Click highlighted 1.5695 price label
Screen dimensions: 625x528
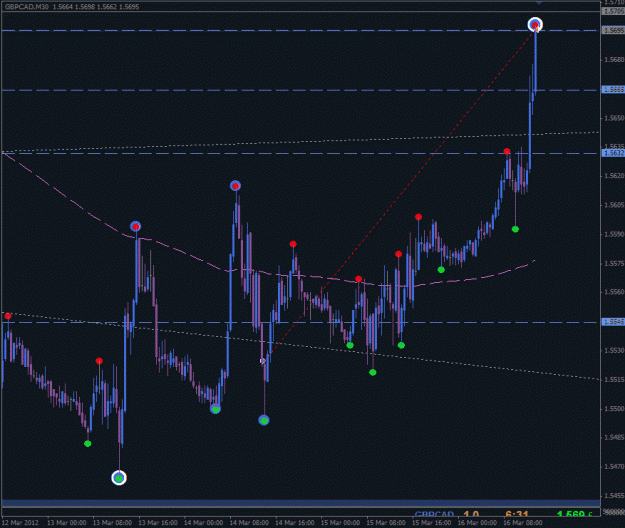613,31
